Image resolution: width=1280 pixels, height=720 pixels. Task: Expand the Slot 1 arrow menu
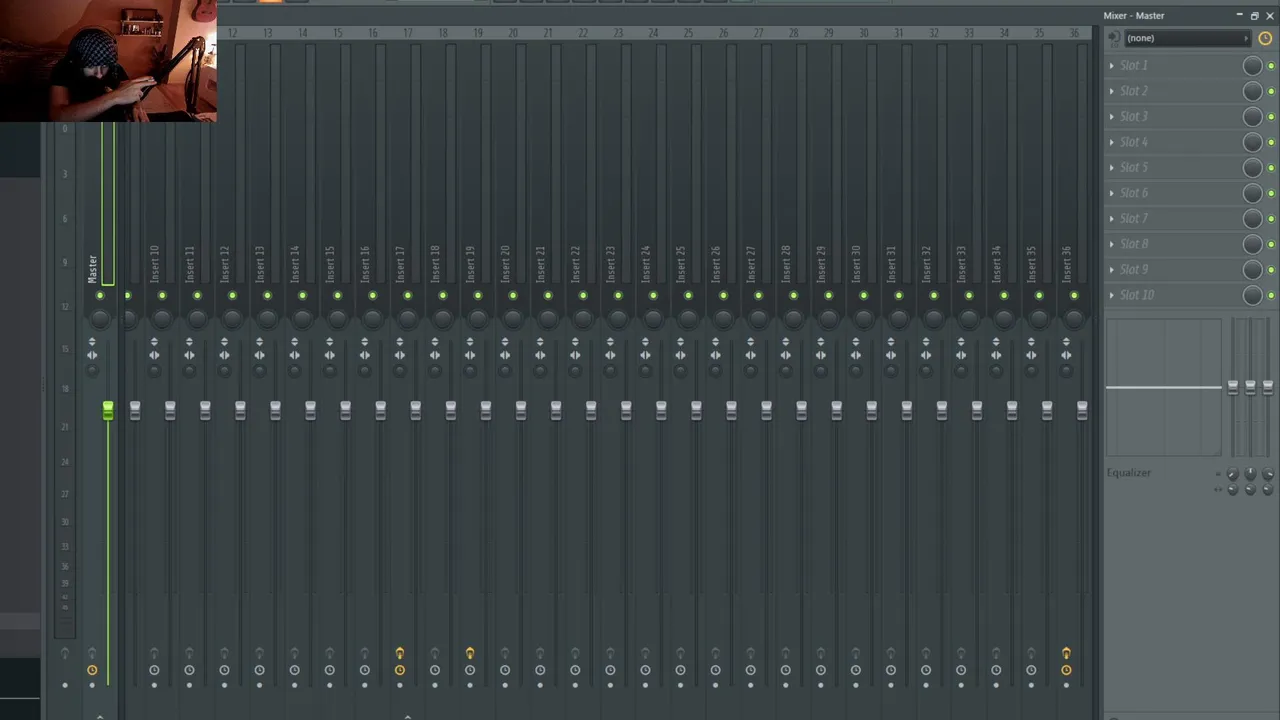pyautogui.click(x=1111, y=65)
